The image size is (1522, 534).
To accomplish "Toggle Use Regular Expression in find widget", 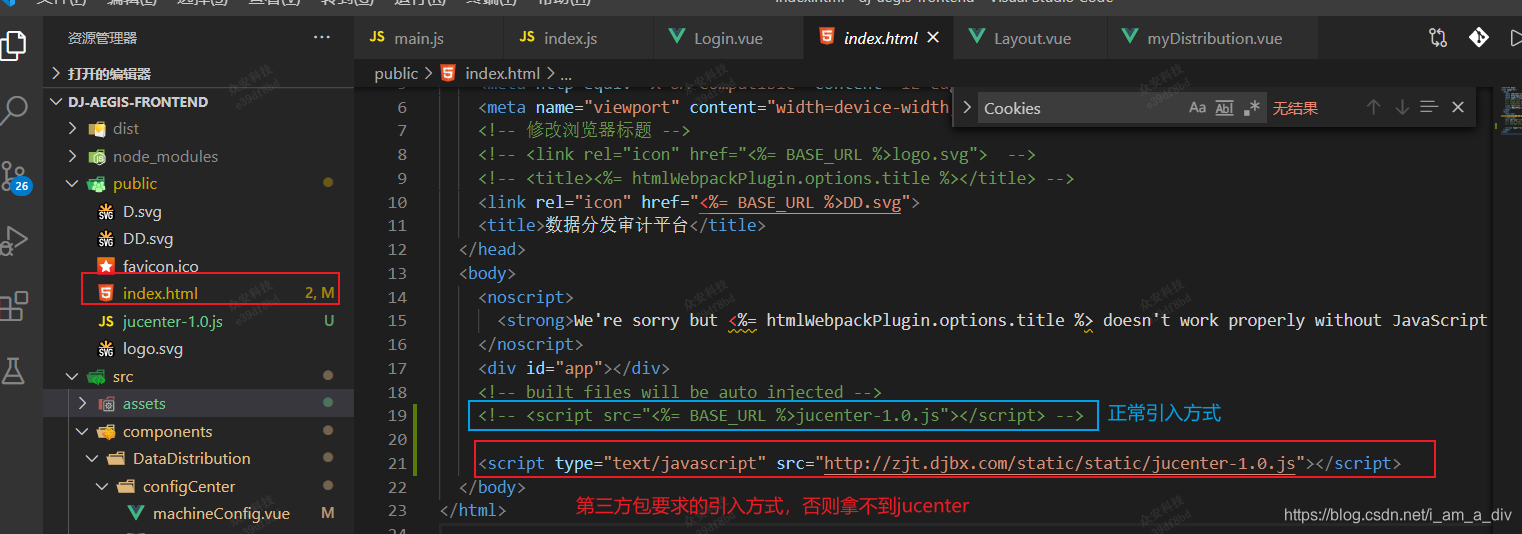I will point(1251,108).
